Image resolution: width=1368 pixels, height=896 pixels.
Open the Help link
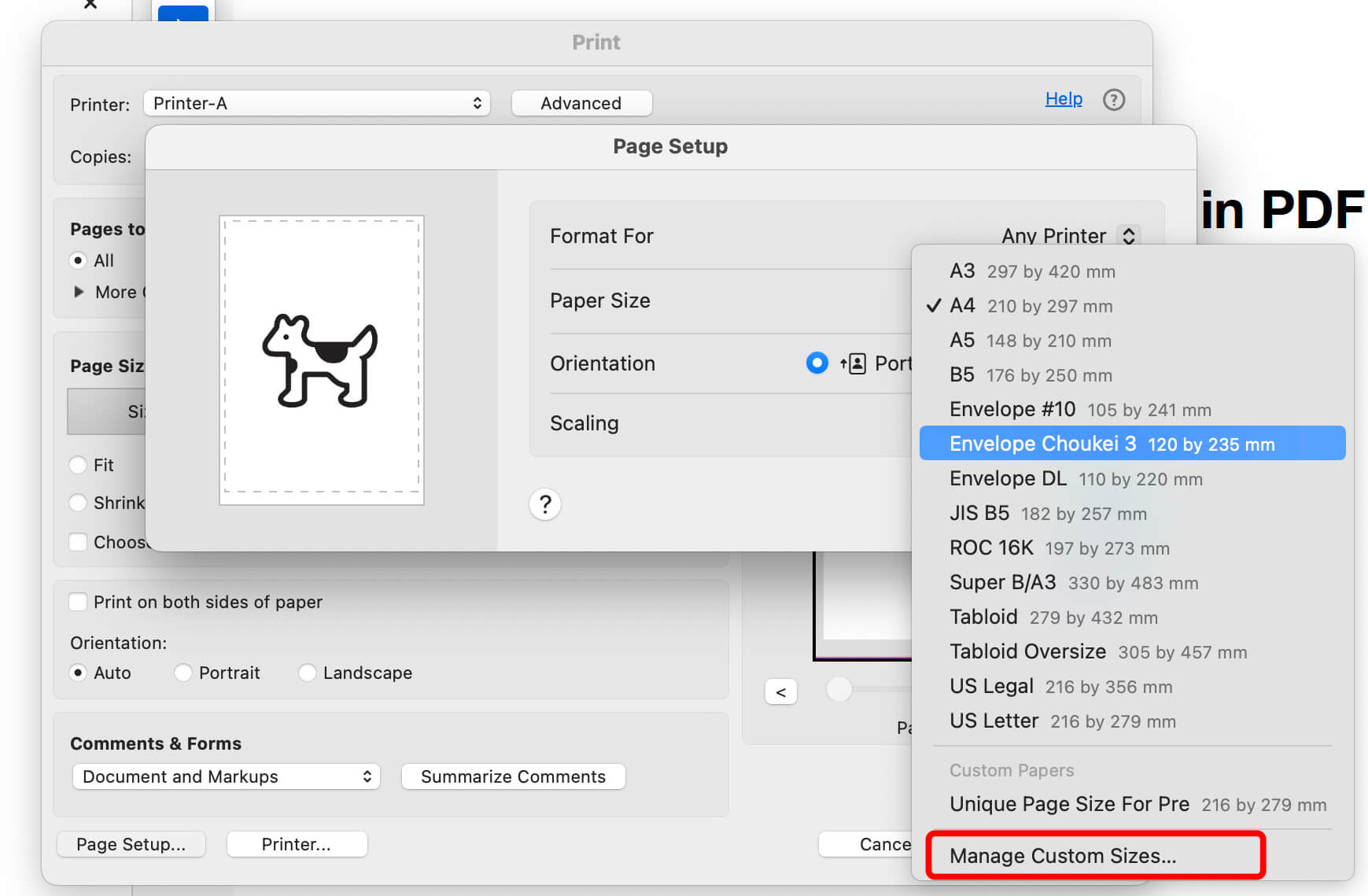click(x=1063, y=99)
